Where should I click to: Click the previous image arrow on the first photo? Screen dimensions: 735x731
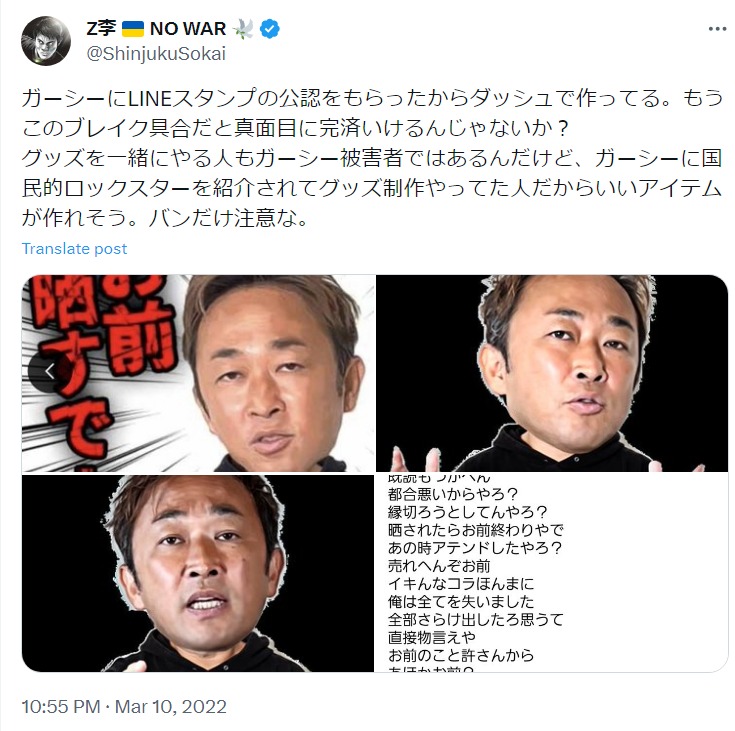coord(50,371)
